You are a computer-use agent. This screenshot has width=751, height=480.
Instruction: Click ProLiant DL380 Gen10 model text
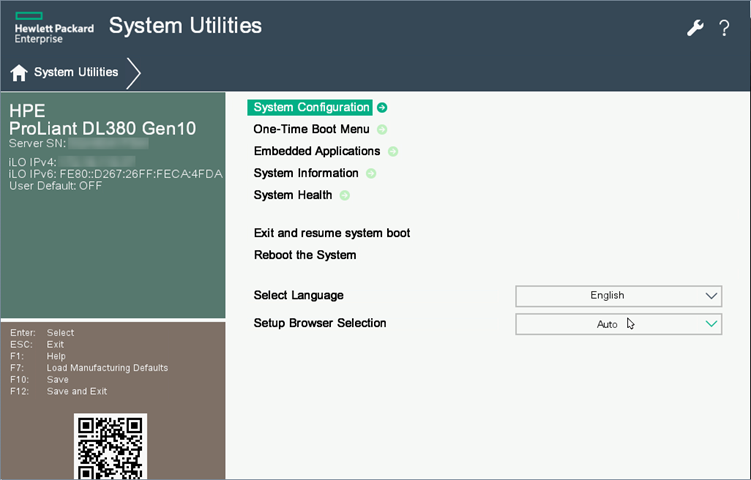[102, 128]
